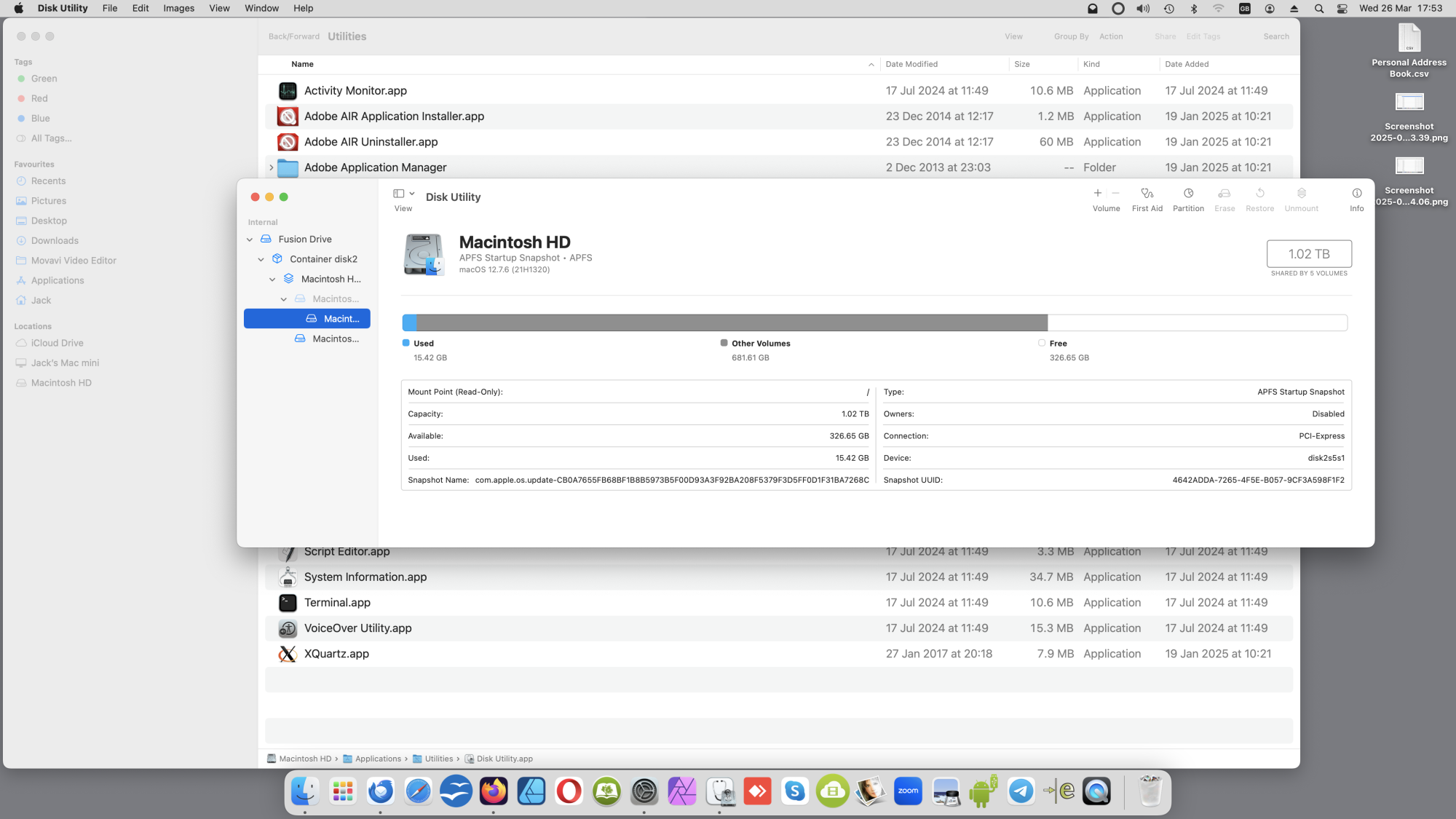Click the disk usage bar
This screenshot has width=1456, height=819.
(874, 323)
